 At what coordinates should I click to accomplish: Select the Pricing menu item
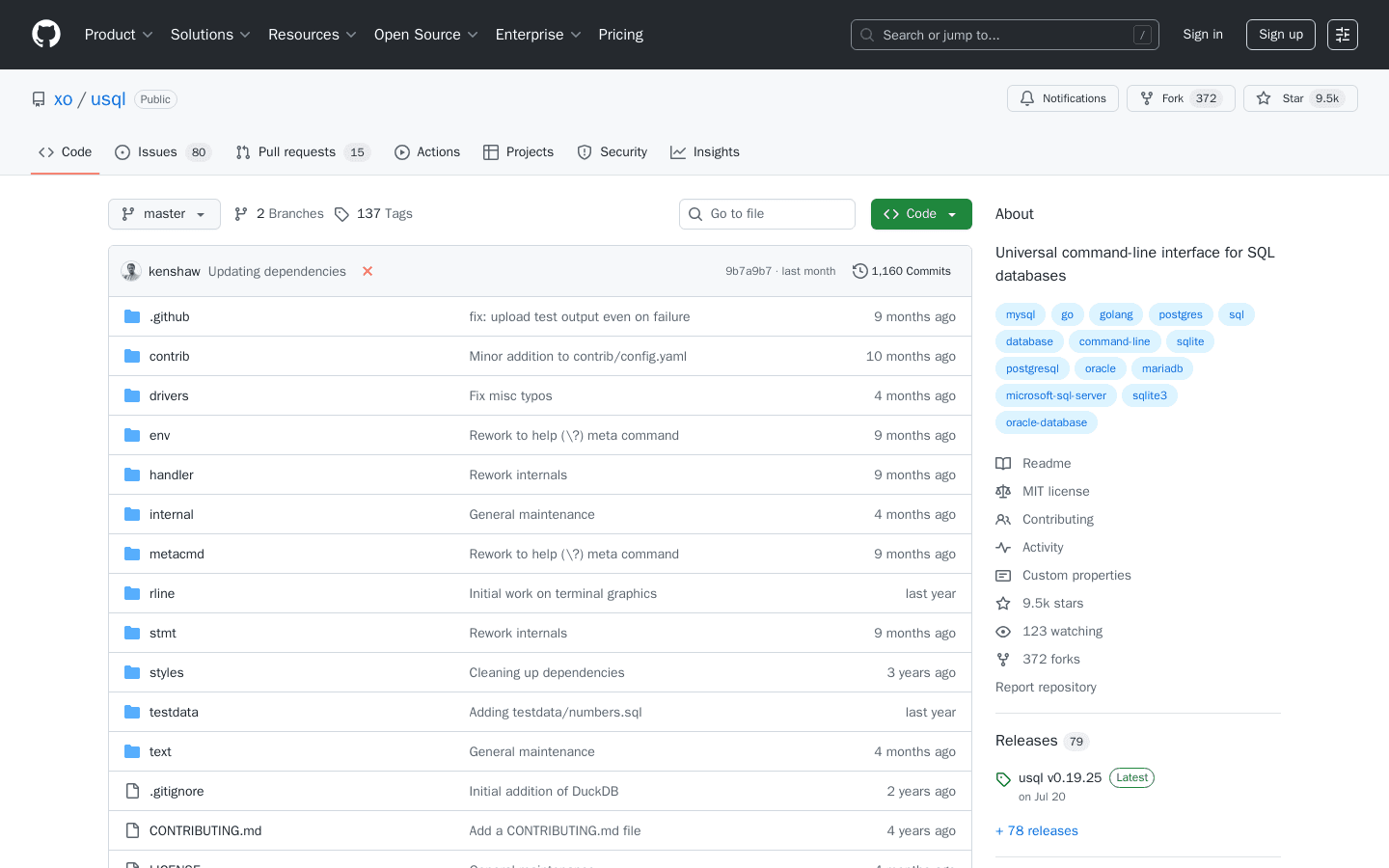[620, 35]
